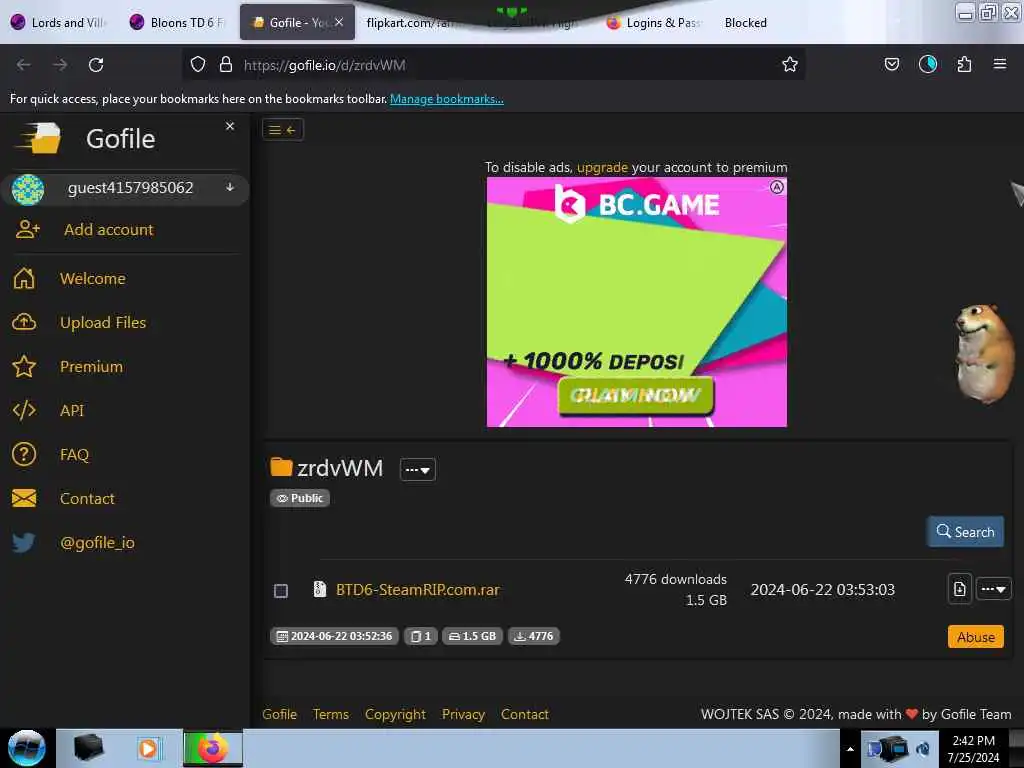Collapse sidebar using the toggle button
Screen dimensions: 1024x768
click(283, 130)
